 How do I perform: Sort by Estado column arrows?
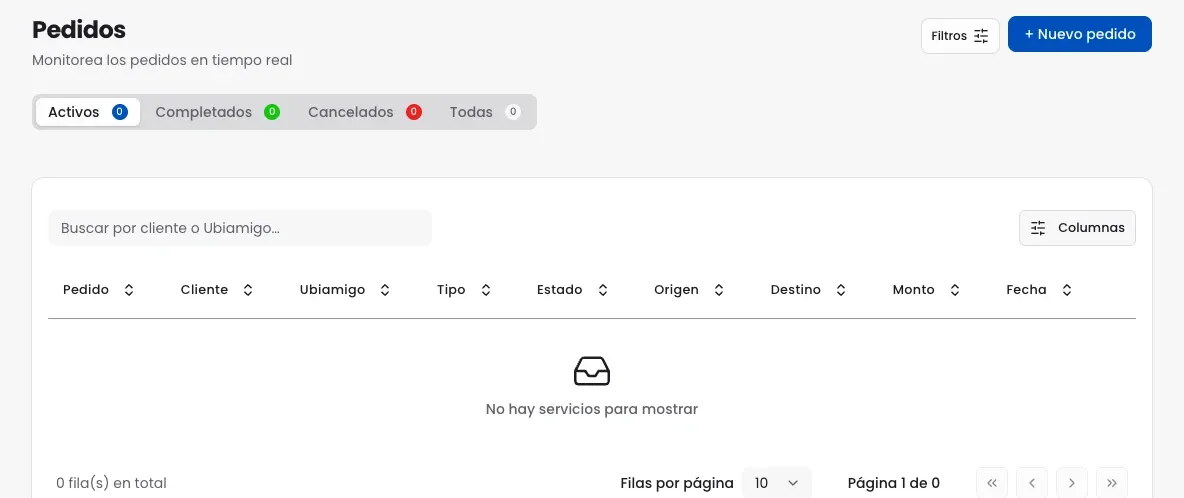[x=603, y=290]
